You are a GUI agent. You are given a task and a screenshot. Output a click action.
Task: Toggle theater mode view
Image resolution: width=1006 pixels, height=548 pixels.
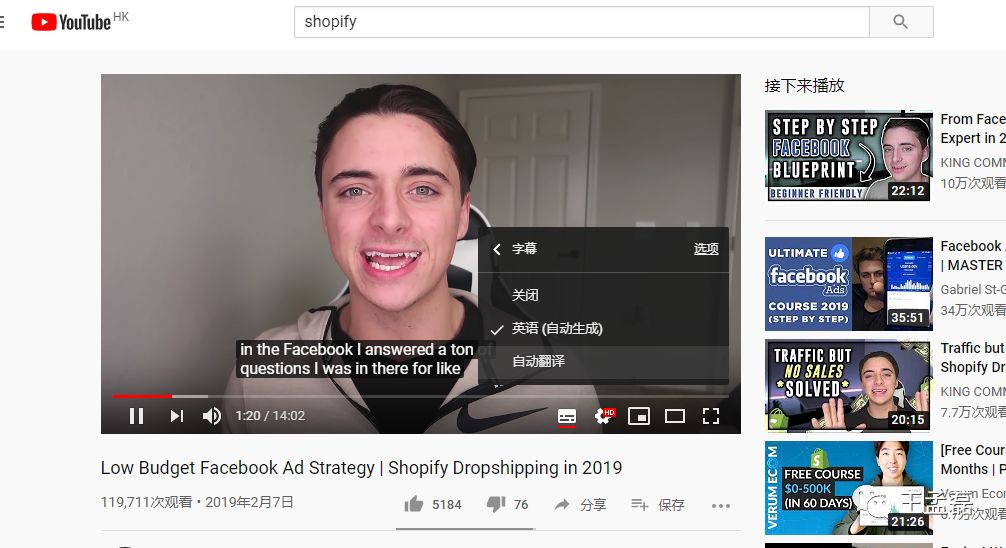pos(674,416)
